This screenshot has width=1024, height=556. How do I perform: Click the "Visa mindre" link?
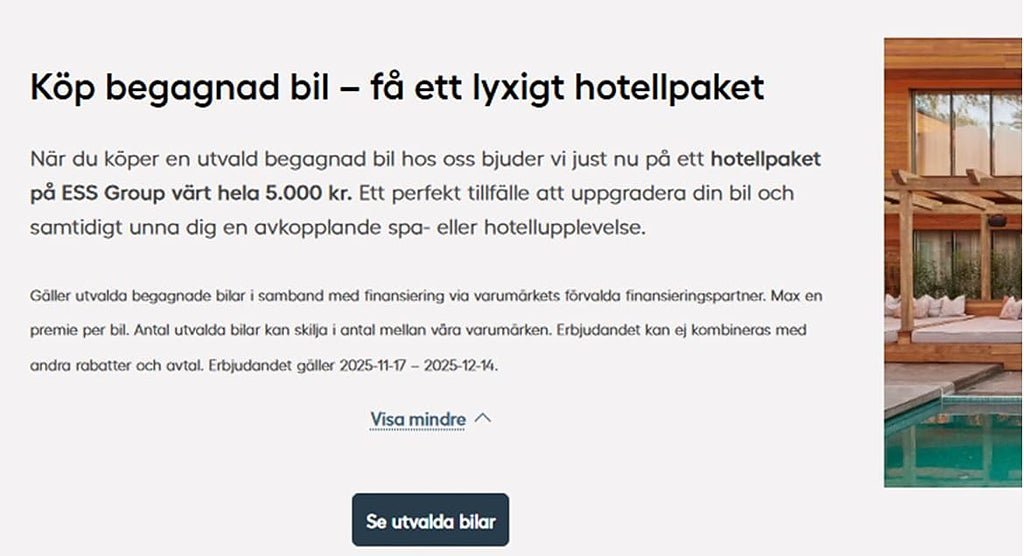[x=417, y=419]
